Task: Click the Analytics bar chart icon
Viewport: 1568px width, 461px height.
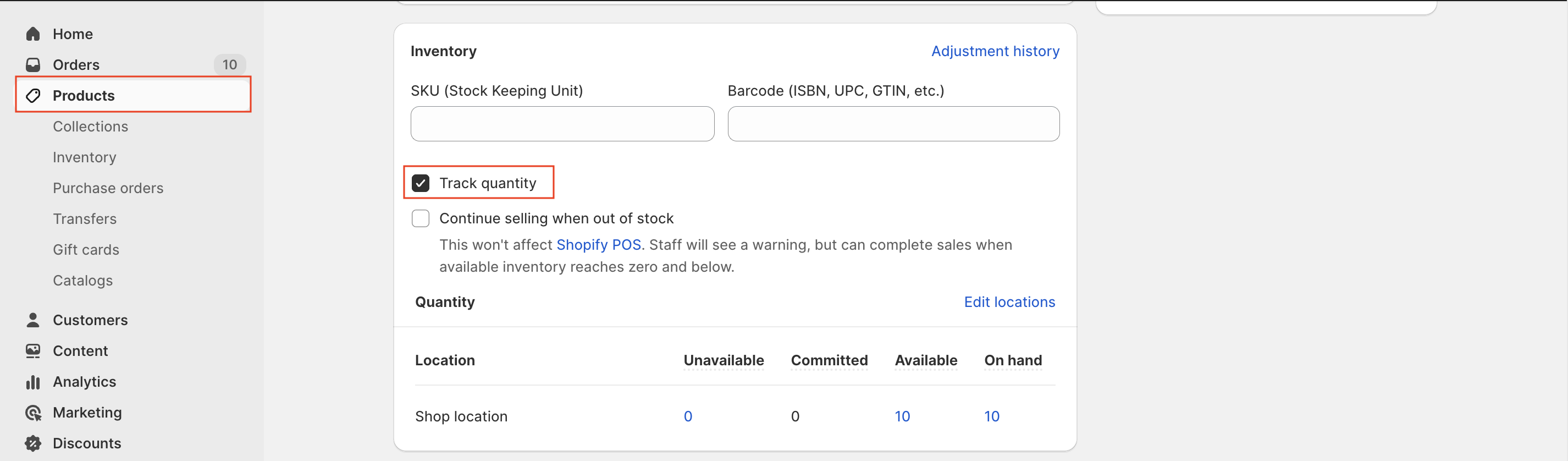Action: [x=33, y=382]
